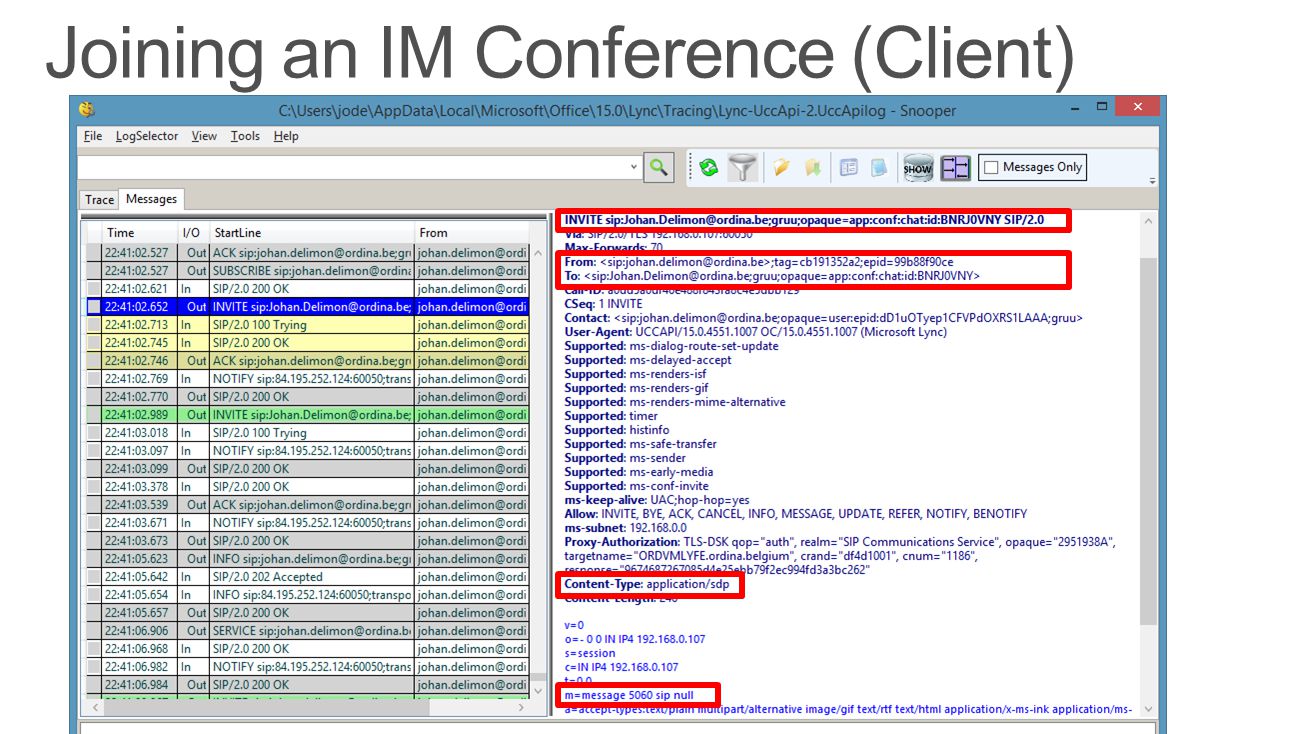Click the purple split-pane layout icon
1305x734 pixels.
tap(956, 168)
